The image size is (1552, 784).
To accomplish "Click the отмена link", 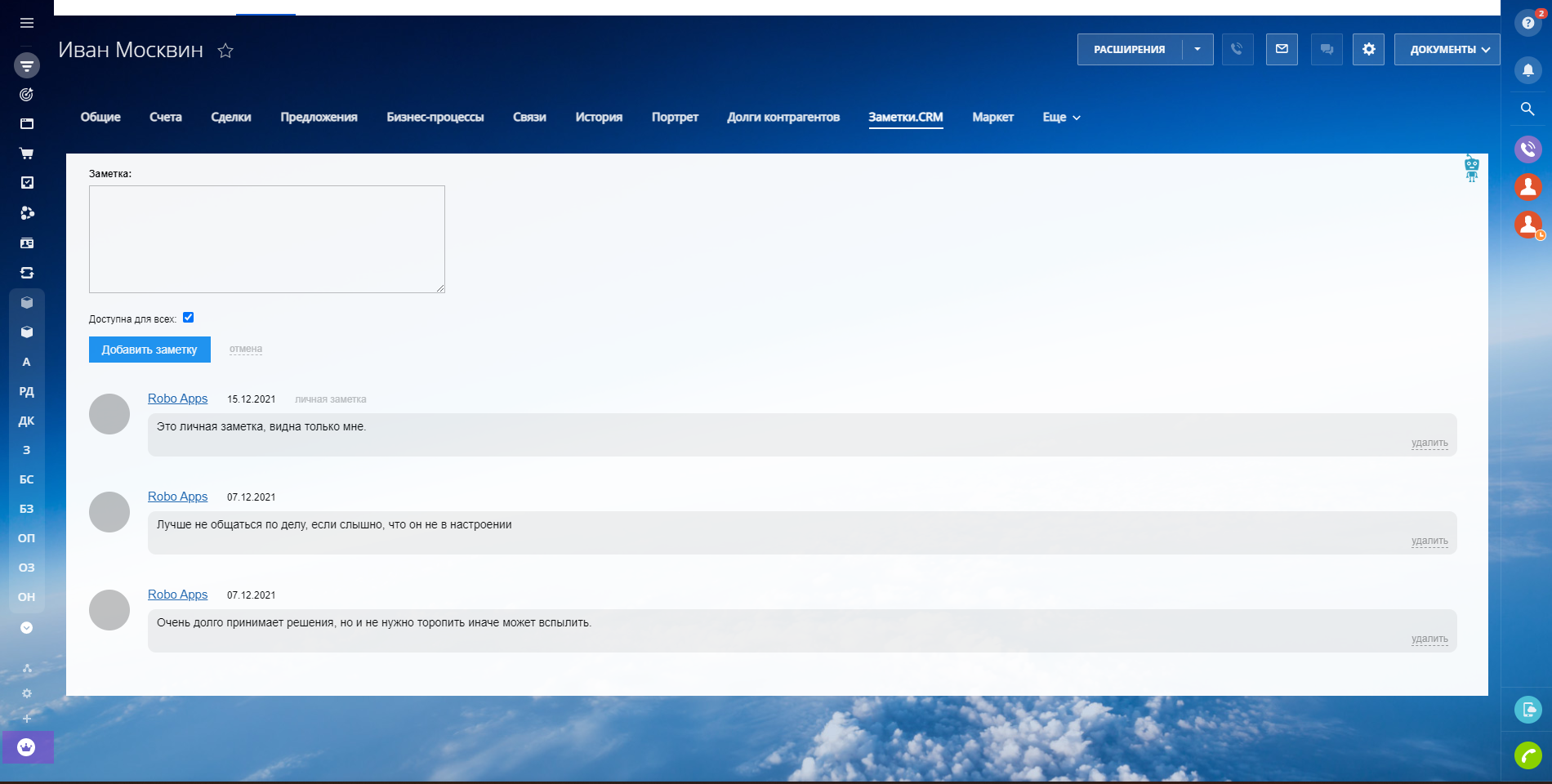I will click(246, 349).
